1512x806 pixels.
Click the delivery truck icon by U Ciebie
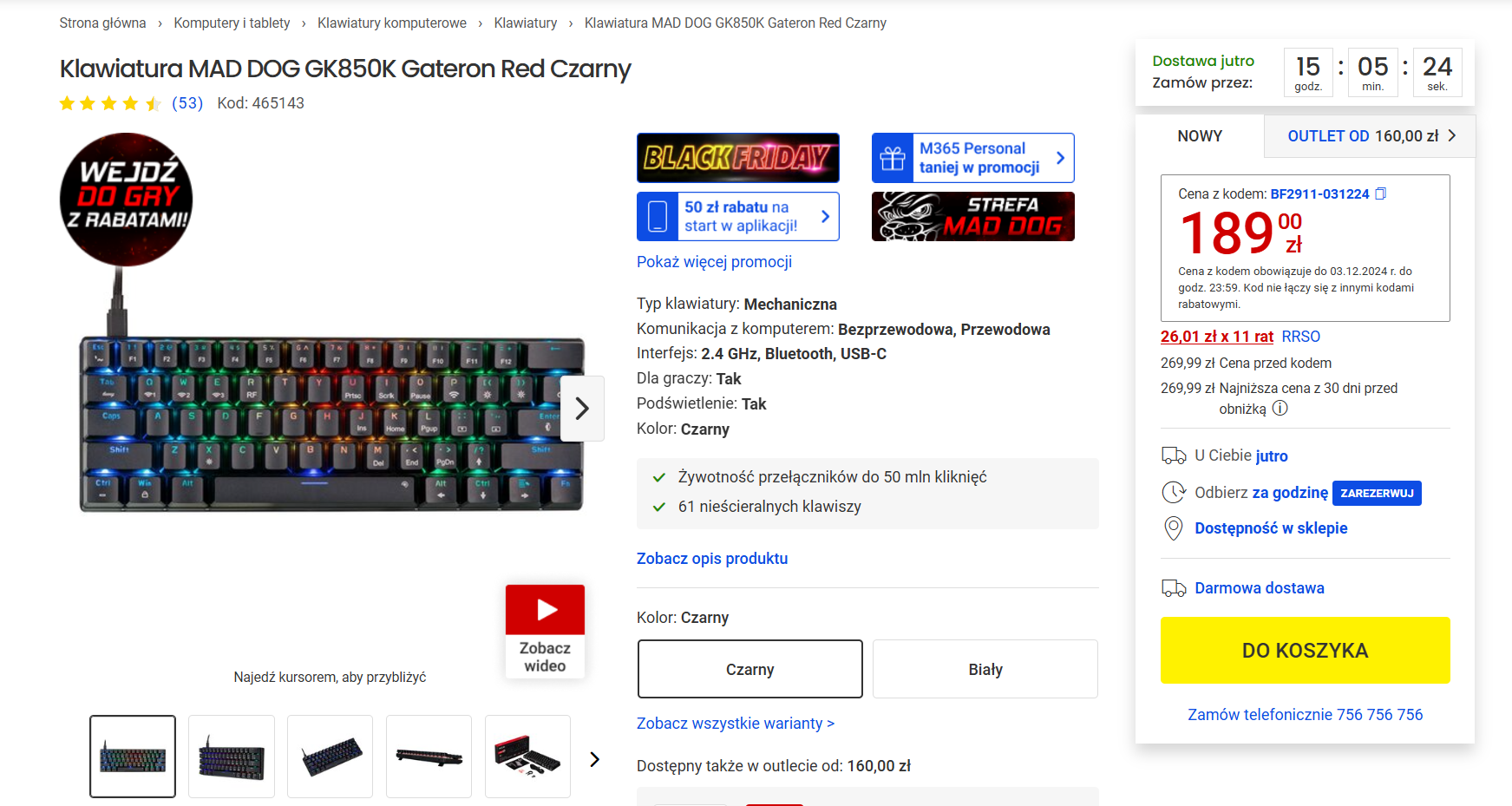(1174, 455)
